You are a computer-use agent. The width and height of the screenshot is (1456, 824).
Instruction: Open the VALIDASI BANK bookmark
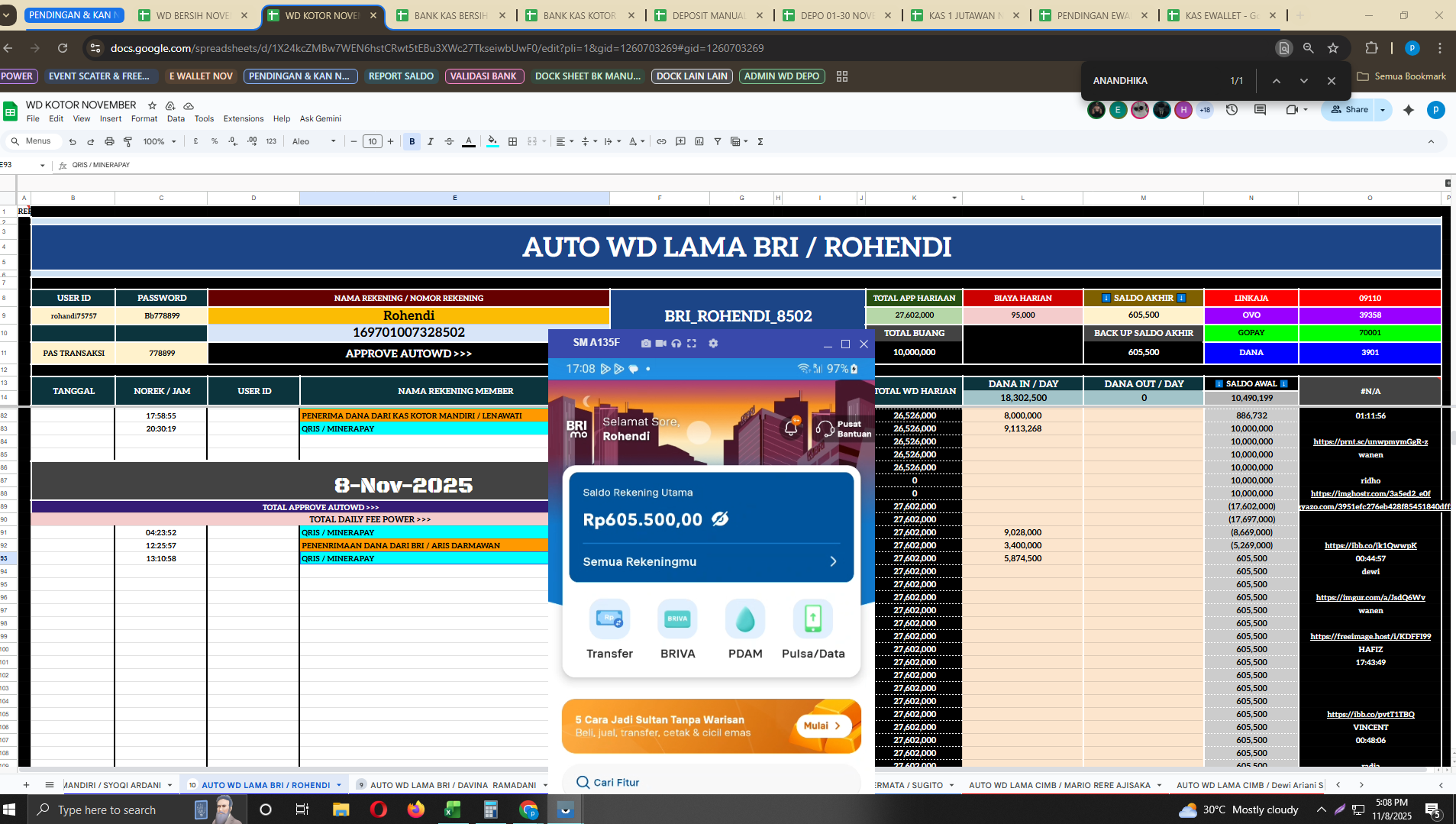tap(483, 76)
